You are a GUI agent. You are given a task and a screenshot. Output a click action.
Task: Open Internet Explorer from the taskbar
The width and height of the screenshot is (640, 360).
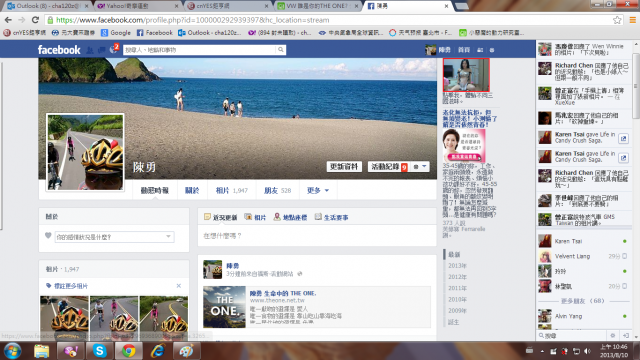(158, 351)
